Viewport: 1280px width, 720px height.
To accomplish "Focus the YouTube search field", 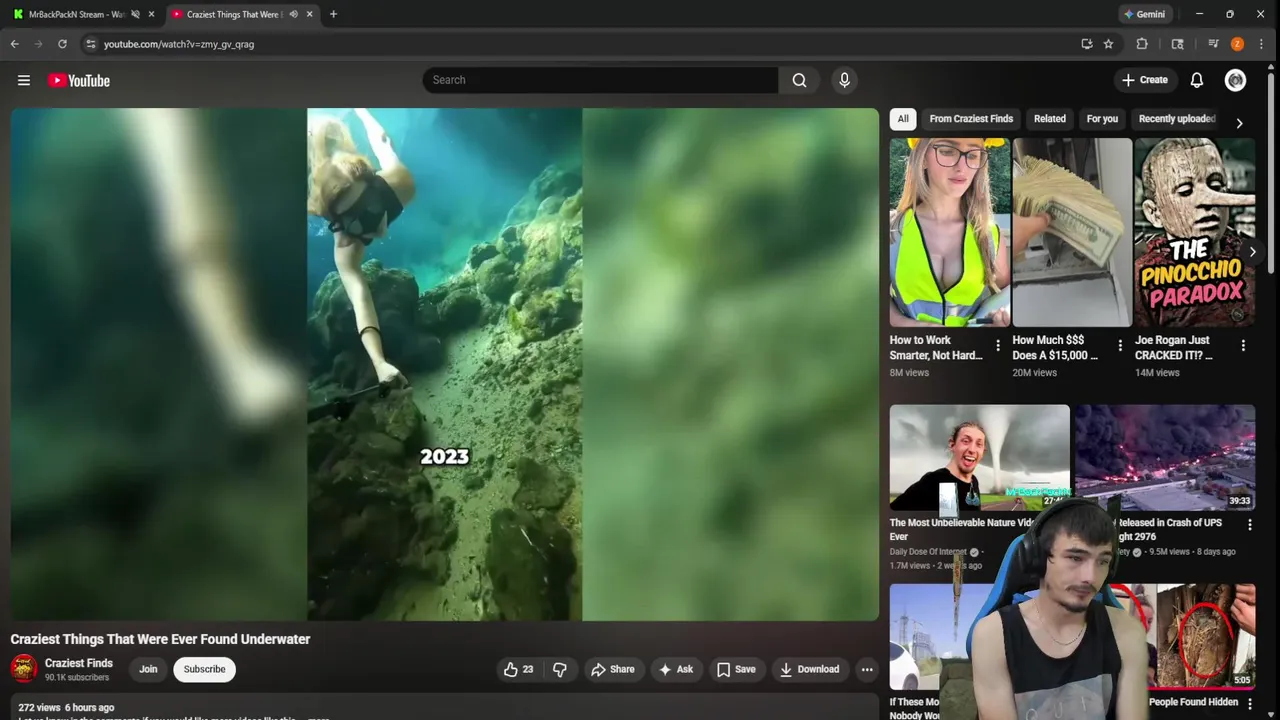I will tap(600, 80).
